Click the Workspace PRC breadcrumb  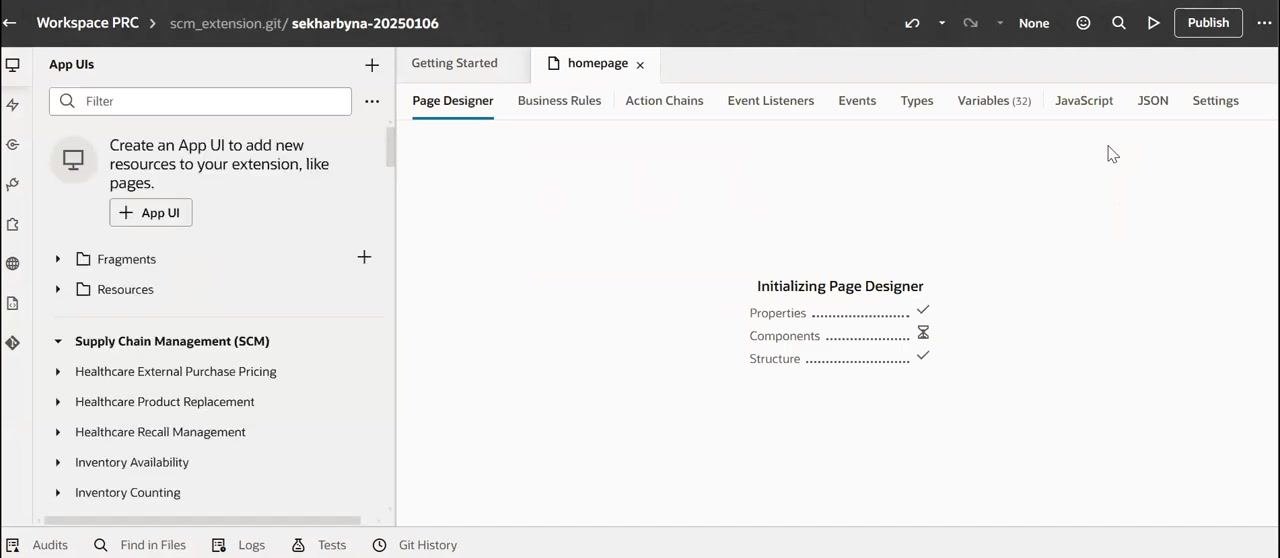87,23
